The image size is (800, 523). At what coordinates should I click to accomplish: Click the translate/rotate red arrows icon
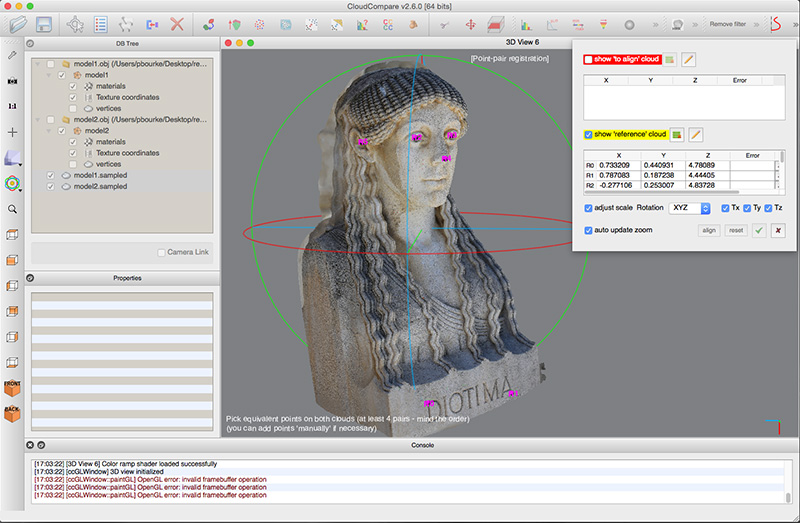(x=470, y=24)
